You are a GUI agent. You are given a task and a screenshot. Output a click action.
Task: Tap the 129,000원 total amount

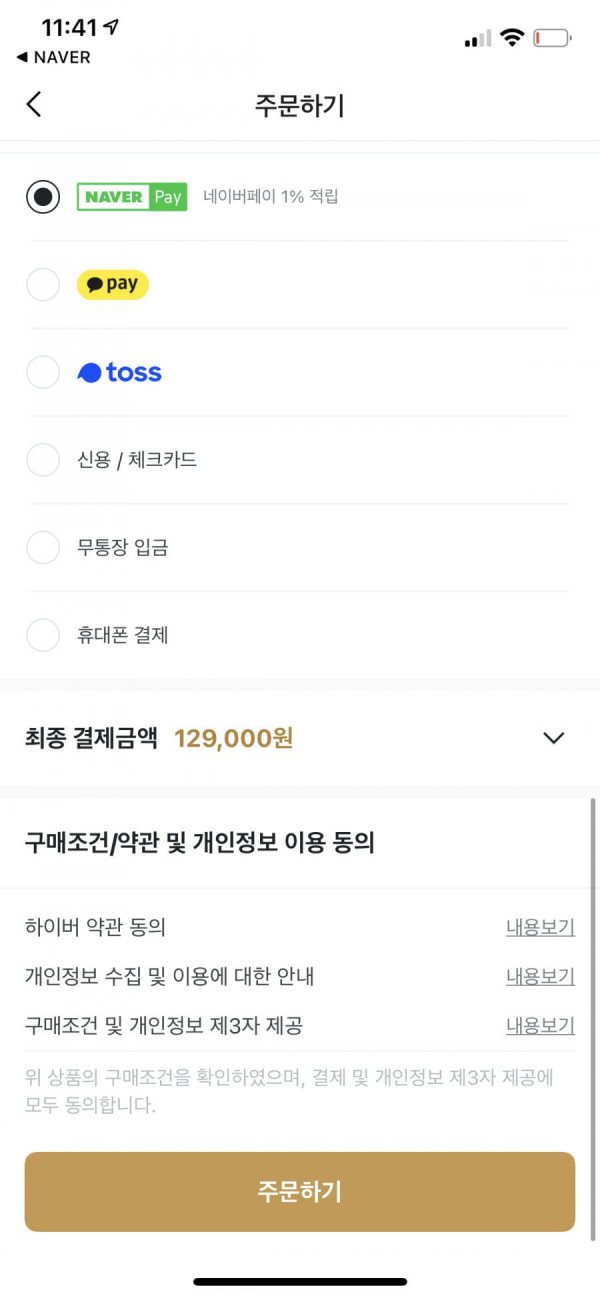(234, 738)
